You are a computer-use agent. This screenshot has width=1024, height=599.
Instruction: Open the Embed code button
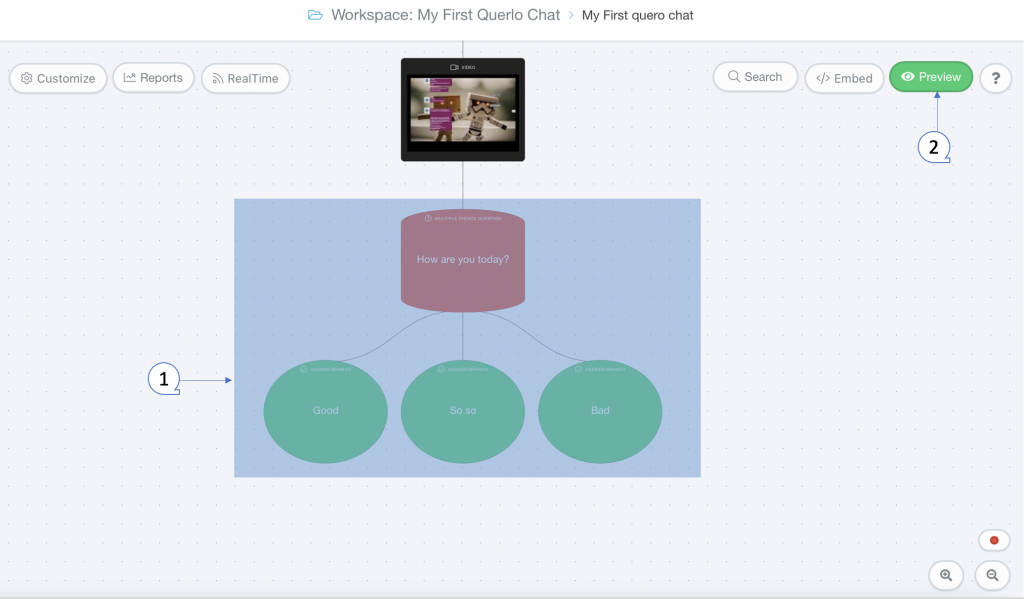point(844,78)
